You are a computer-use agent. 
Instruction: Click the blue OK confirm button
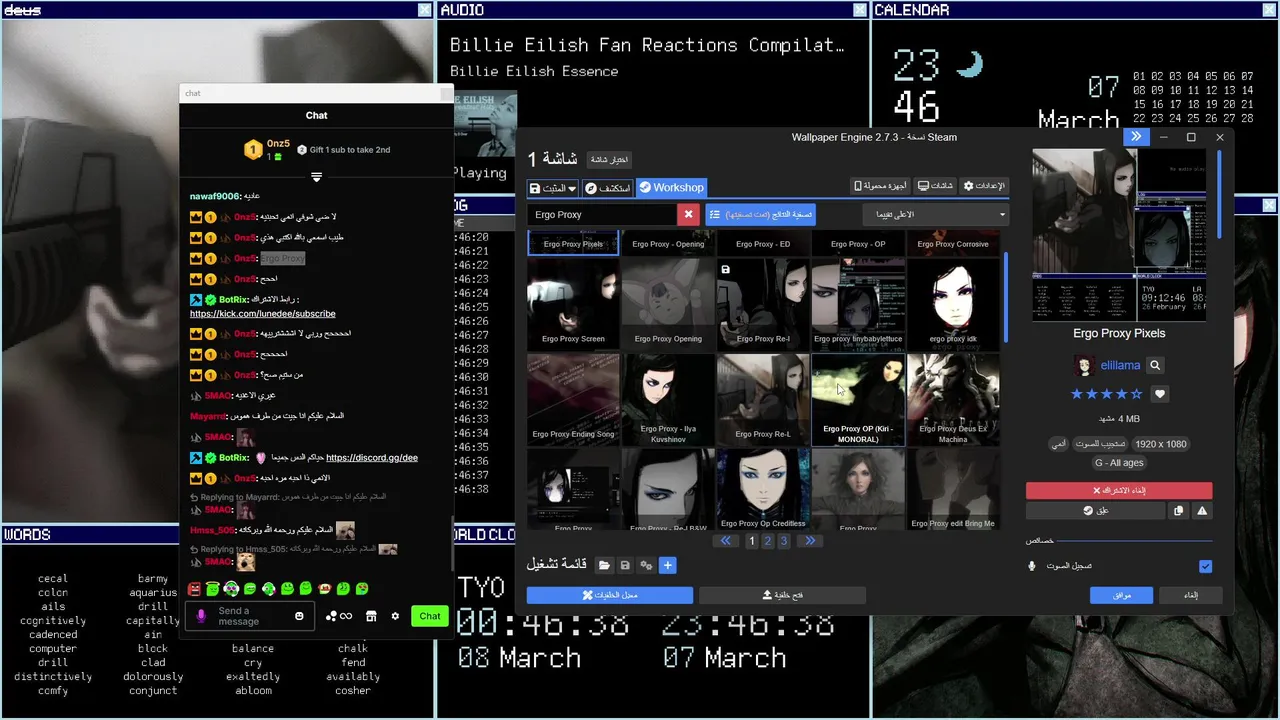(x=1121, y=595)
